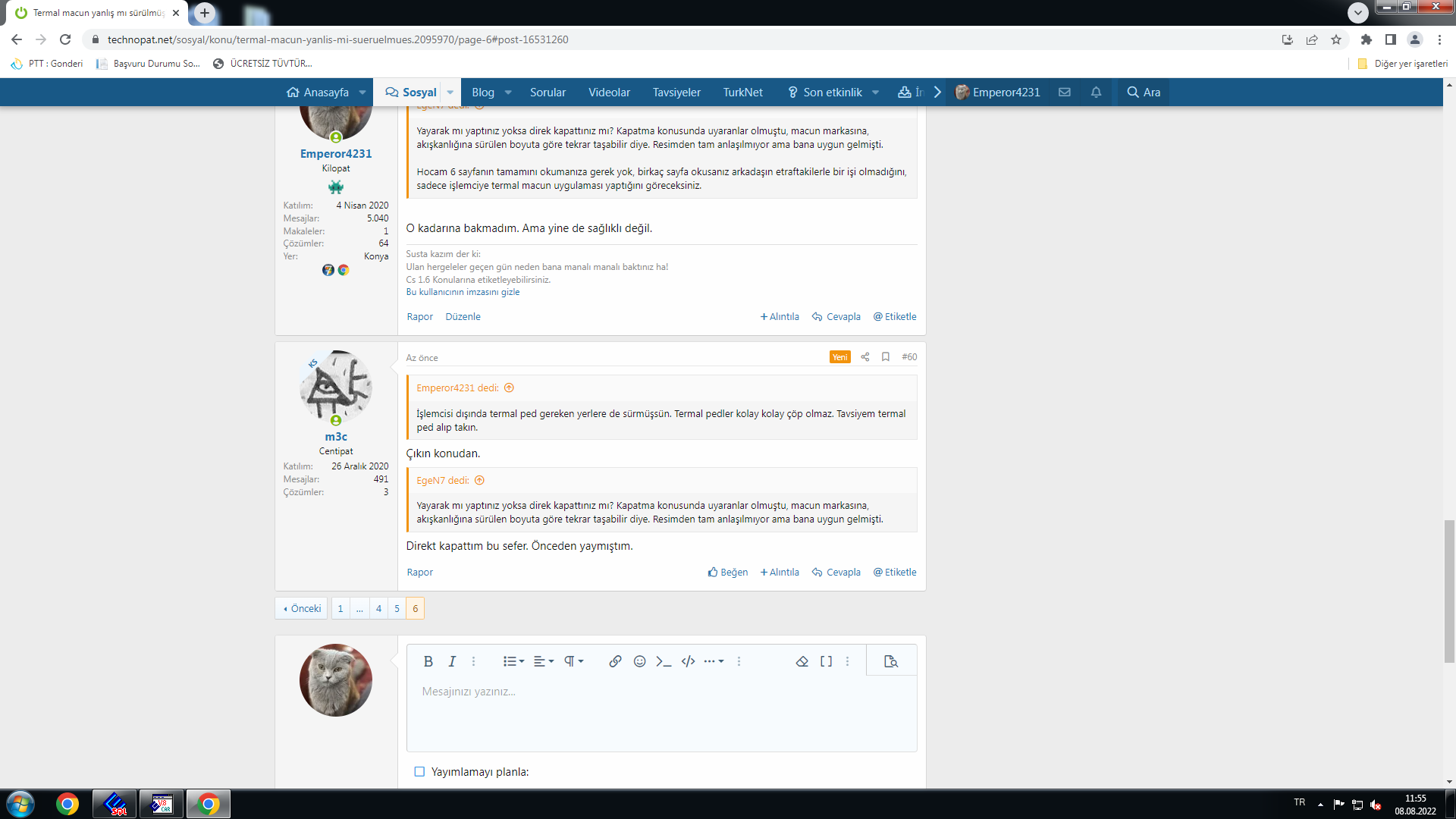Bookmark post #60
Screen dimensions: 1456x819
coord(885,357)
